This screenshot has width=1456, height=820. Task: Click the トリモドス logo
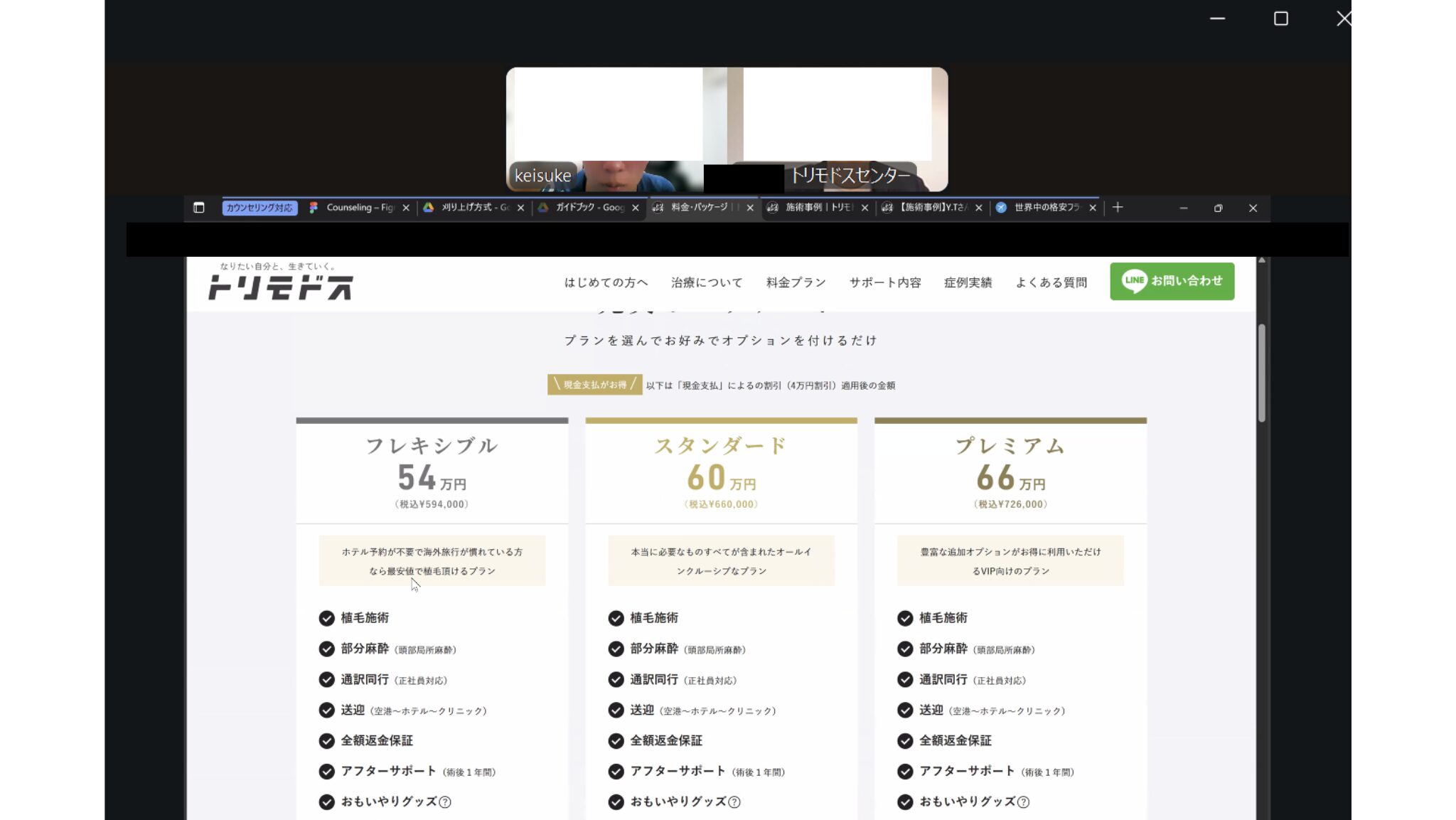[280, 287]
